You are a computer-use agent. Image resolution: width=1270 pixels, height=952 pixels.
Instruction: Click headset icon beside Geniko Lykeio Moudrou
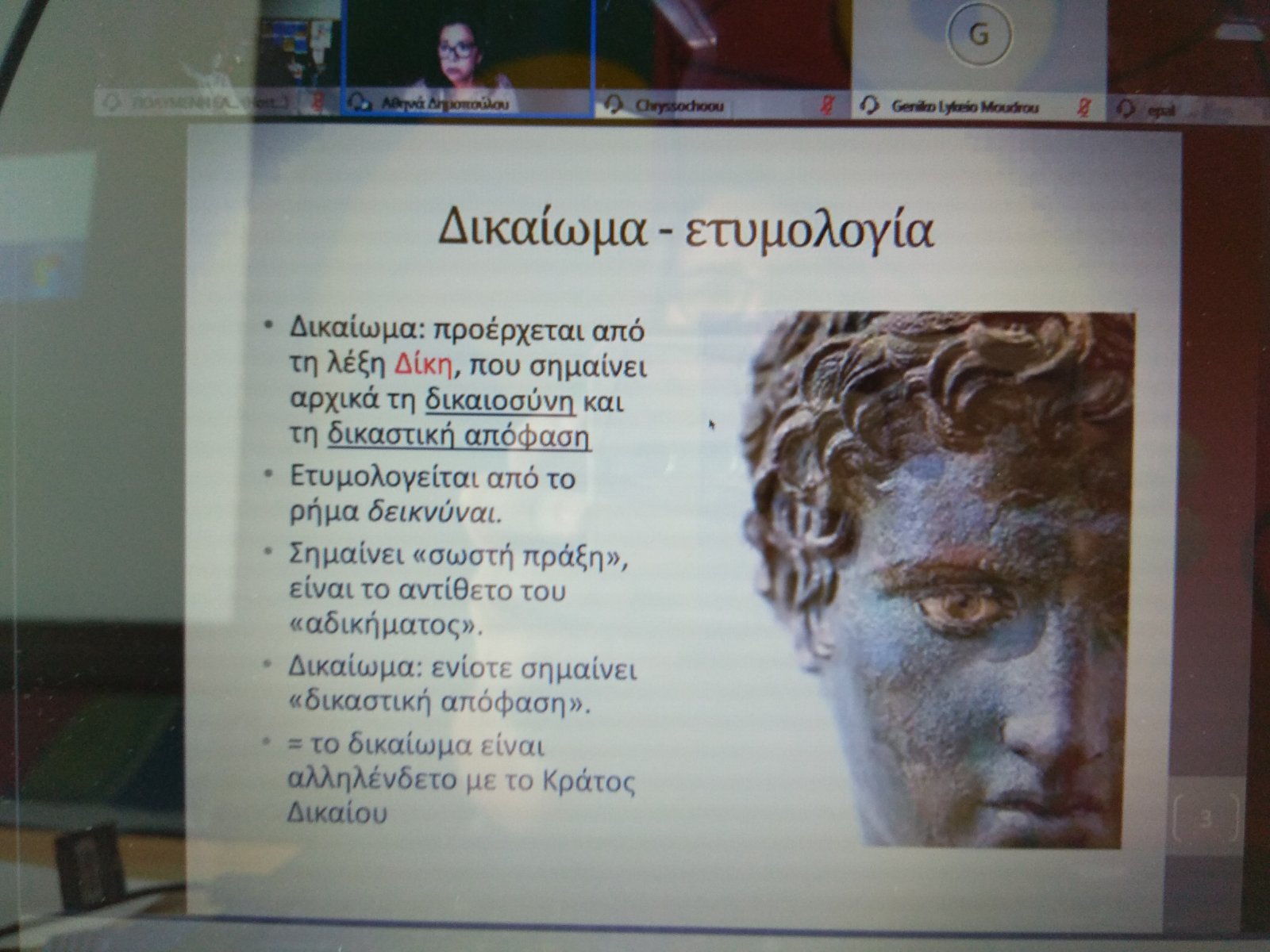(x=870, y=106)
